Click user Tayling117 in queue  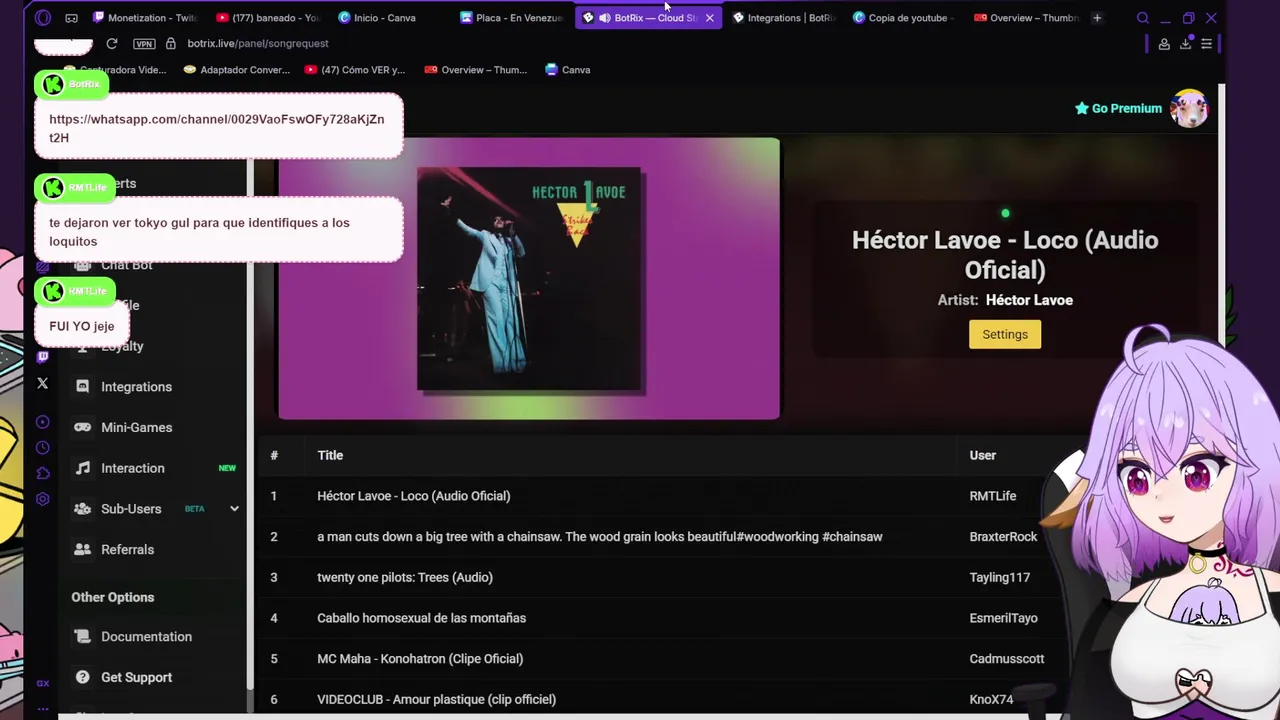click(999, 577)
